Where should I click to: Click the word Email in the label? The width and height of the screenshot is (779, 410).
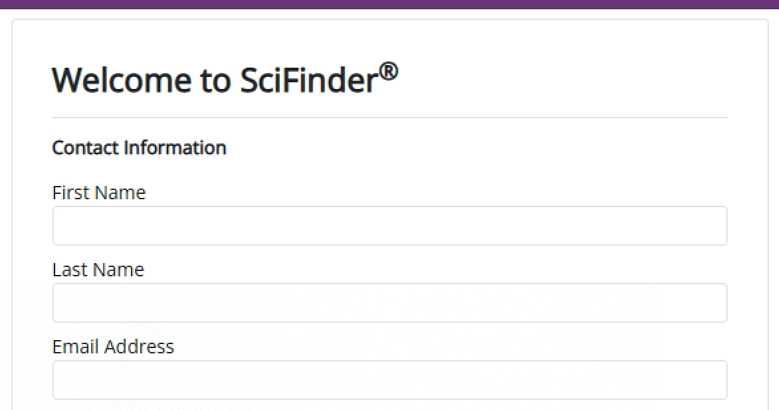(74, 347)
